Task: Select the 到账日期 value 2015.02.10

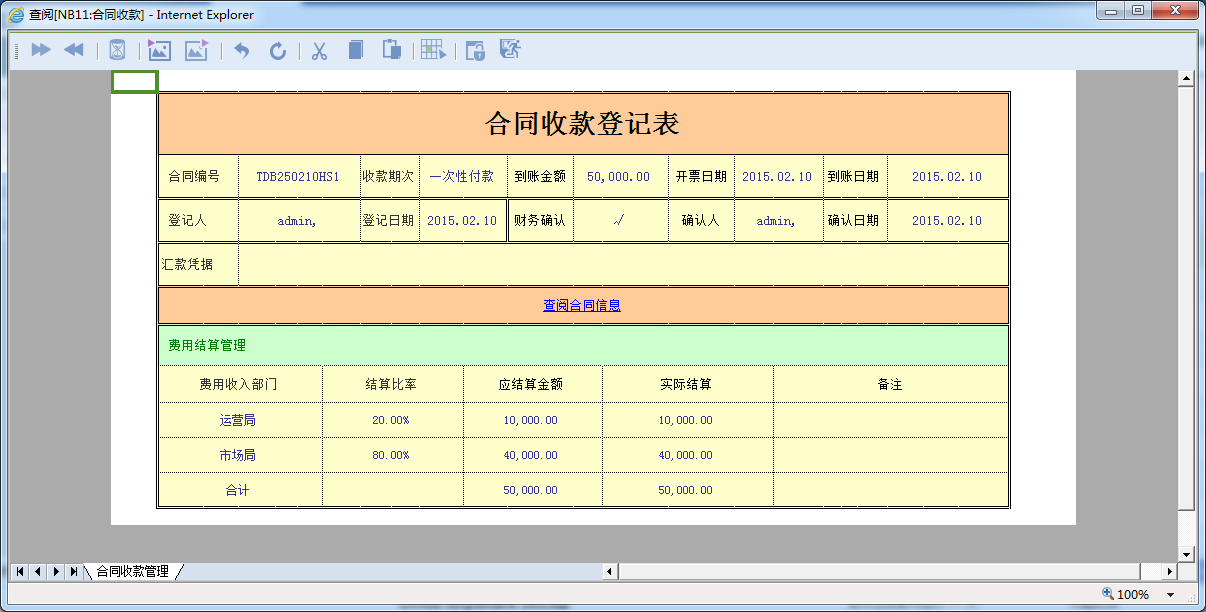Action: coord(947,177)
